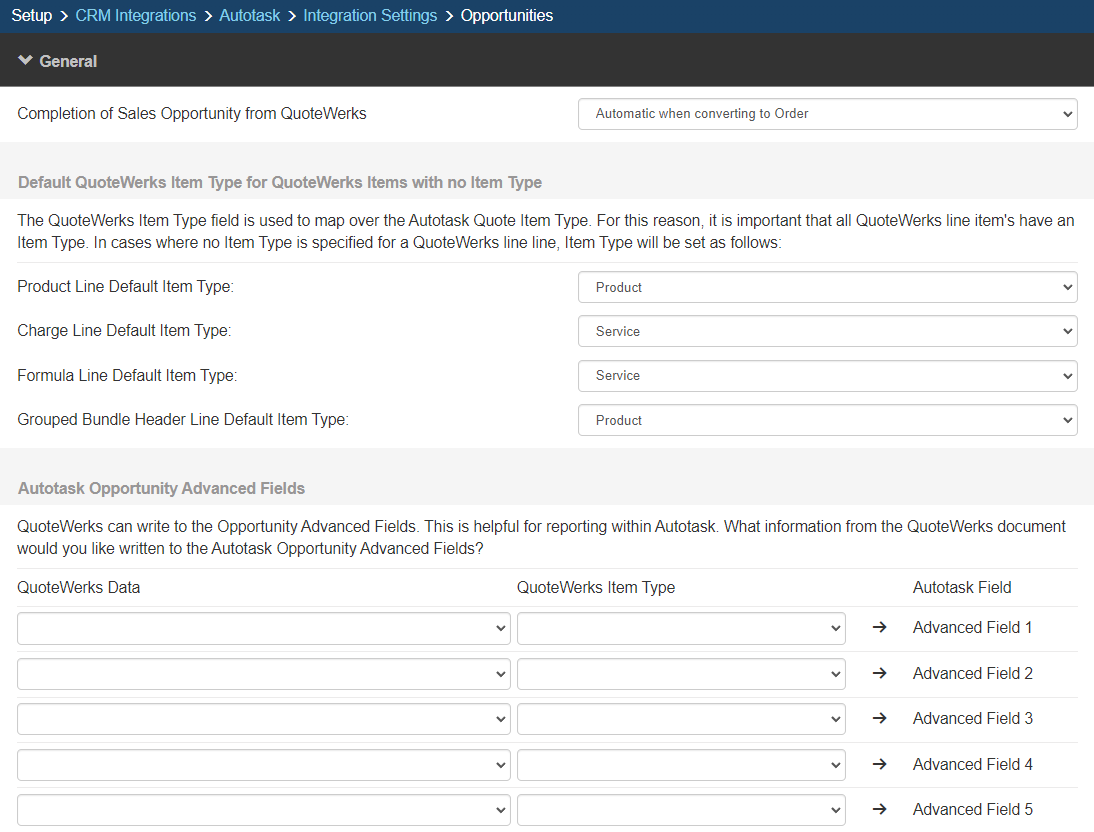The width and height of the screenshot is (1094, 832).
Task: Navigate to Autotask breadcrumb link
Action: 250,16
